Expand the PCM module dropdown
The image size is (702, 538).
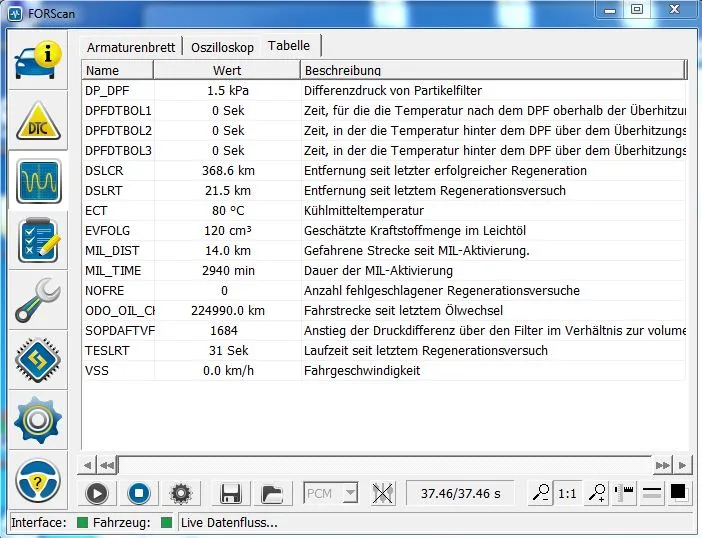click(x=349, y=493)
